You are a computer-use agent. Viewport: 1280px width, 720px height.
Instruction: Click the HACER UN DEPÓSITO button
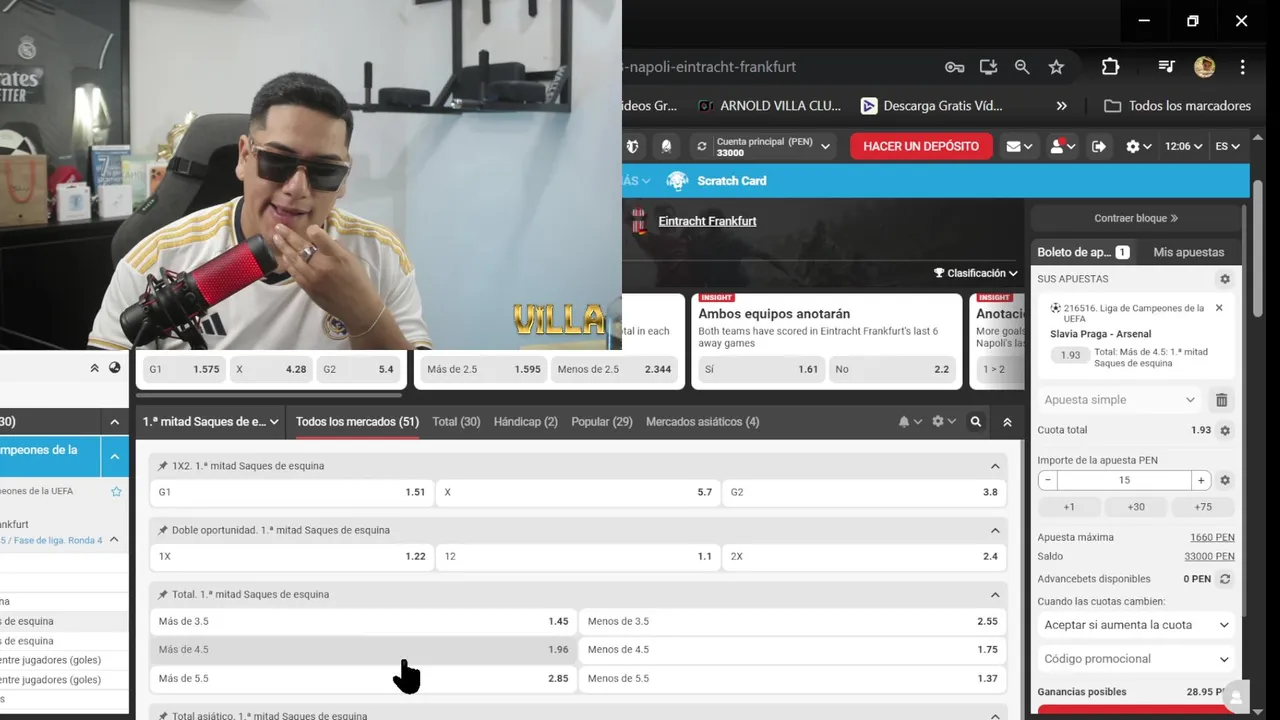tap(921, 146)
